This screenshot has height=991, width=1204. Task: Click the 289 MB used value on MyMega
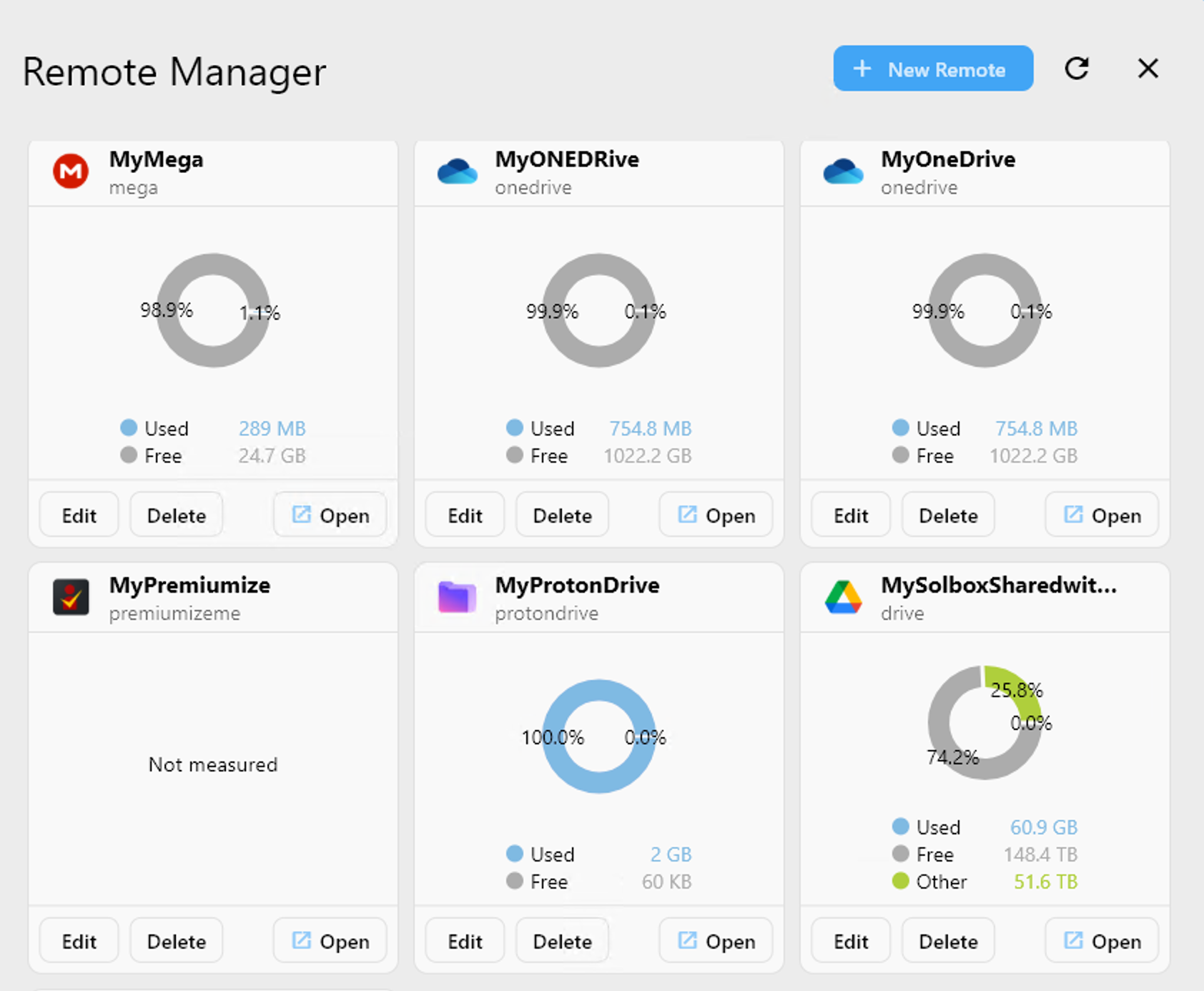(272, 428)
